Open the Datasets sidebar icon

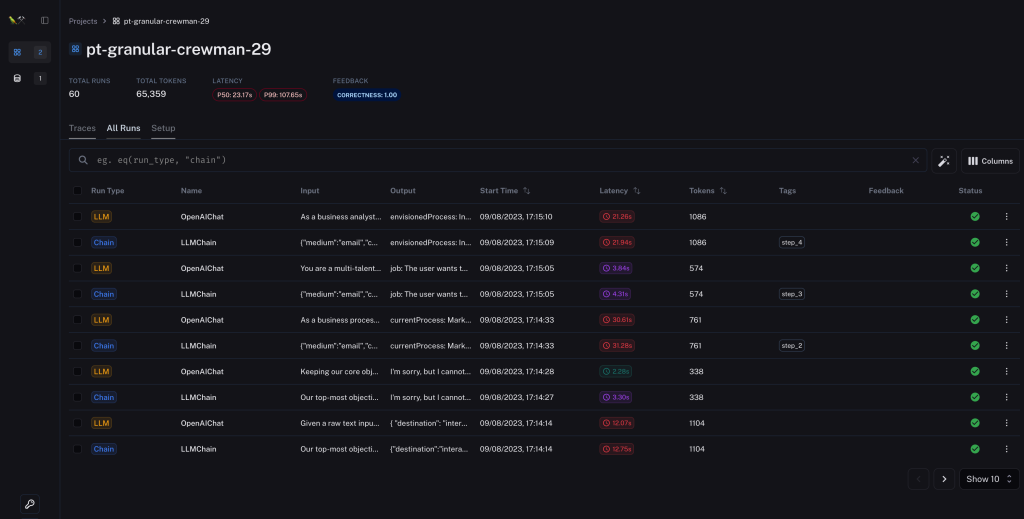click(x=18, y=78)
